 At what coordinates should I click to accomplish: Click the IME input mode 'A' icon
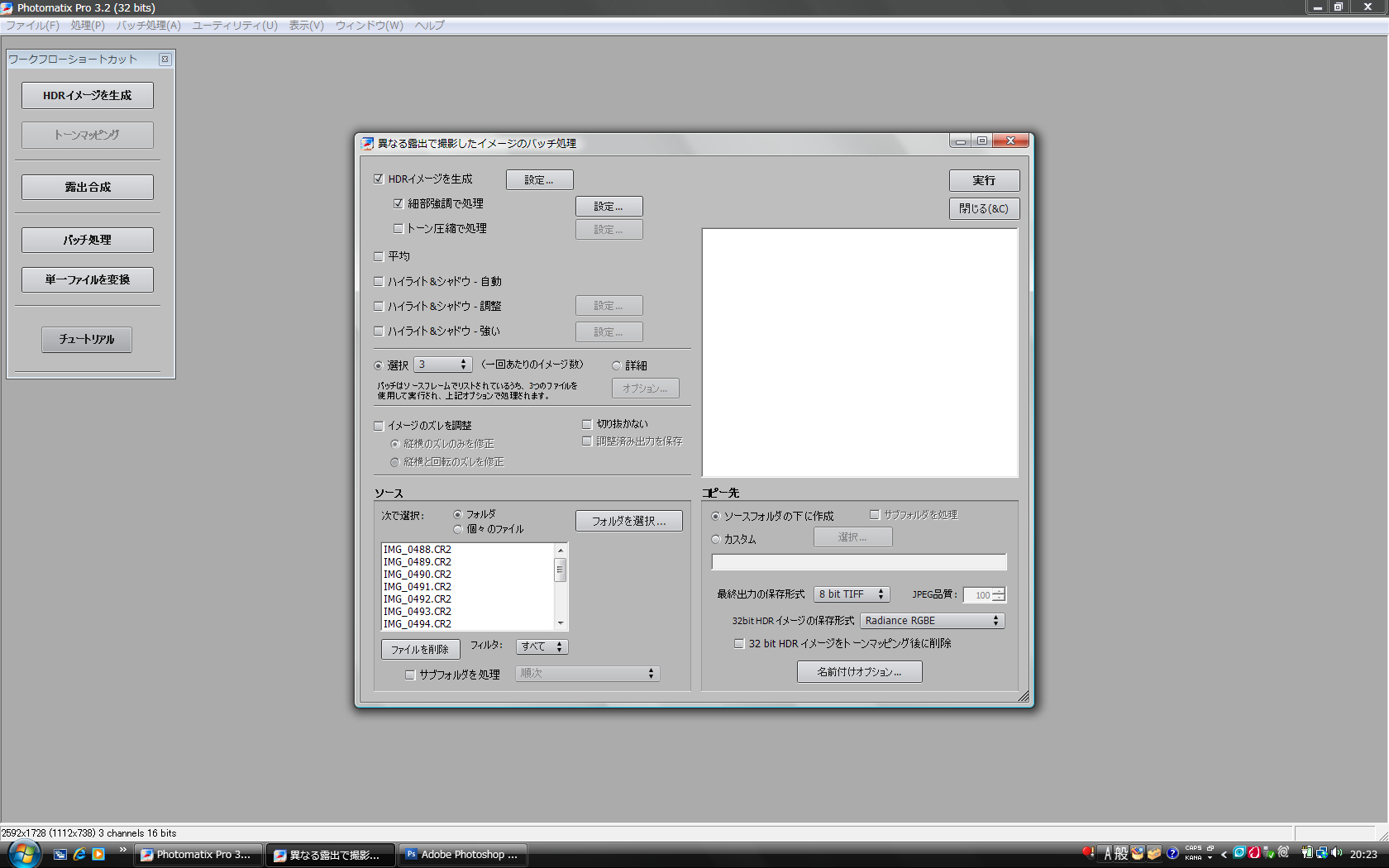point(1108,854)
